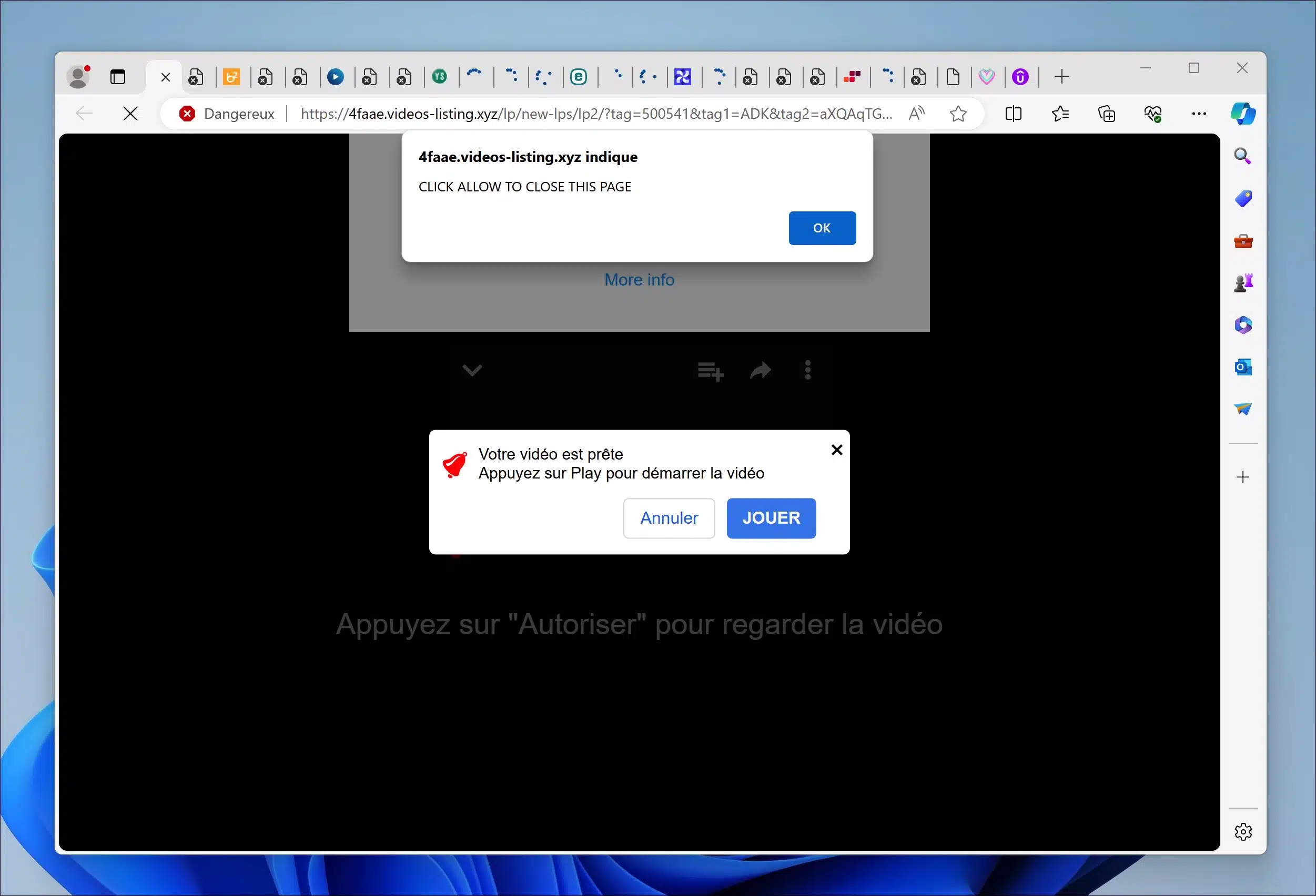The height and width of the screenshot is (896, 1316).
Task: Open Browser essentials heart icon
Action: (1153, 114)
